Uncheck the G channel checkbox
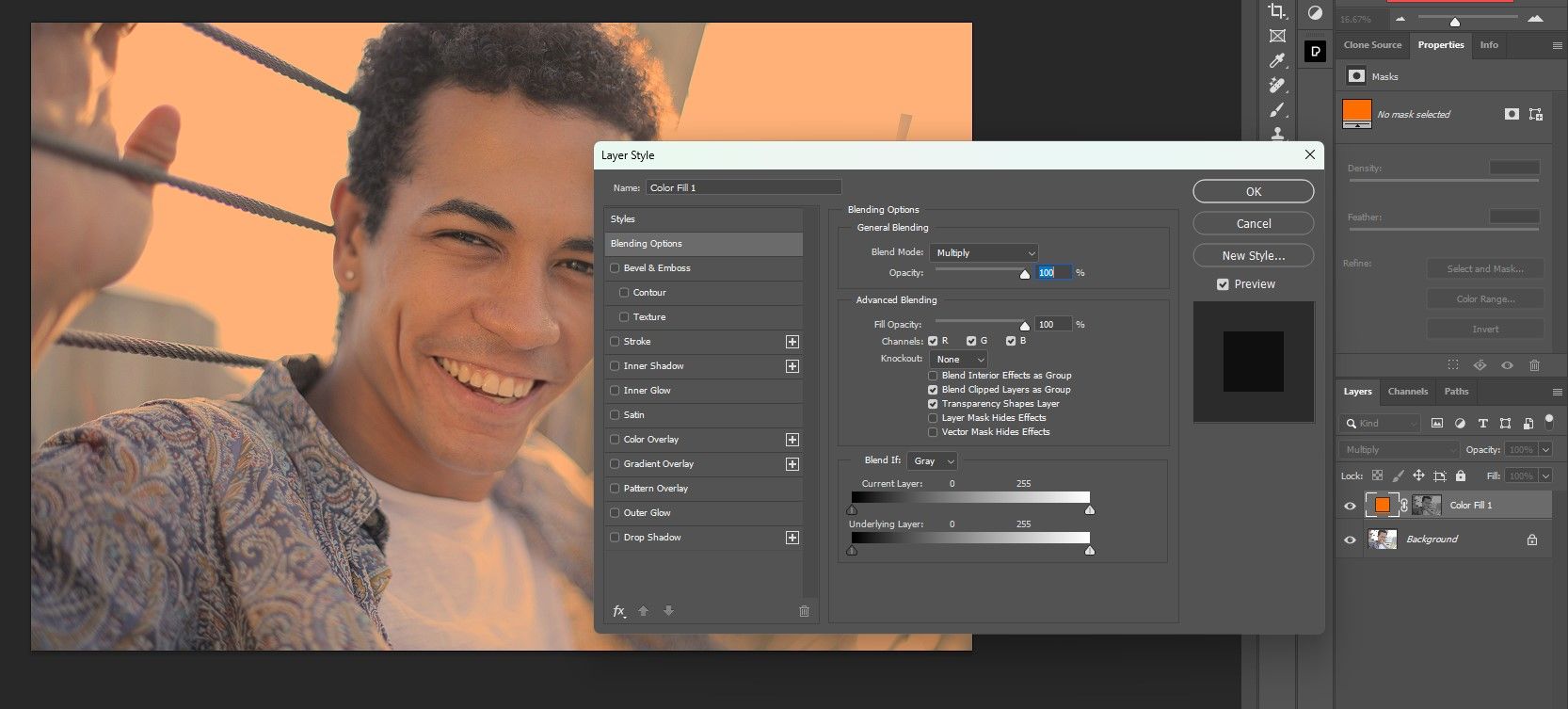Viewport: 1568px width, 709px height. [x=971, y=341]
